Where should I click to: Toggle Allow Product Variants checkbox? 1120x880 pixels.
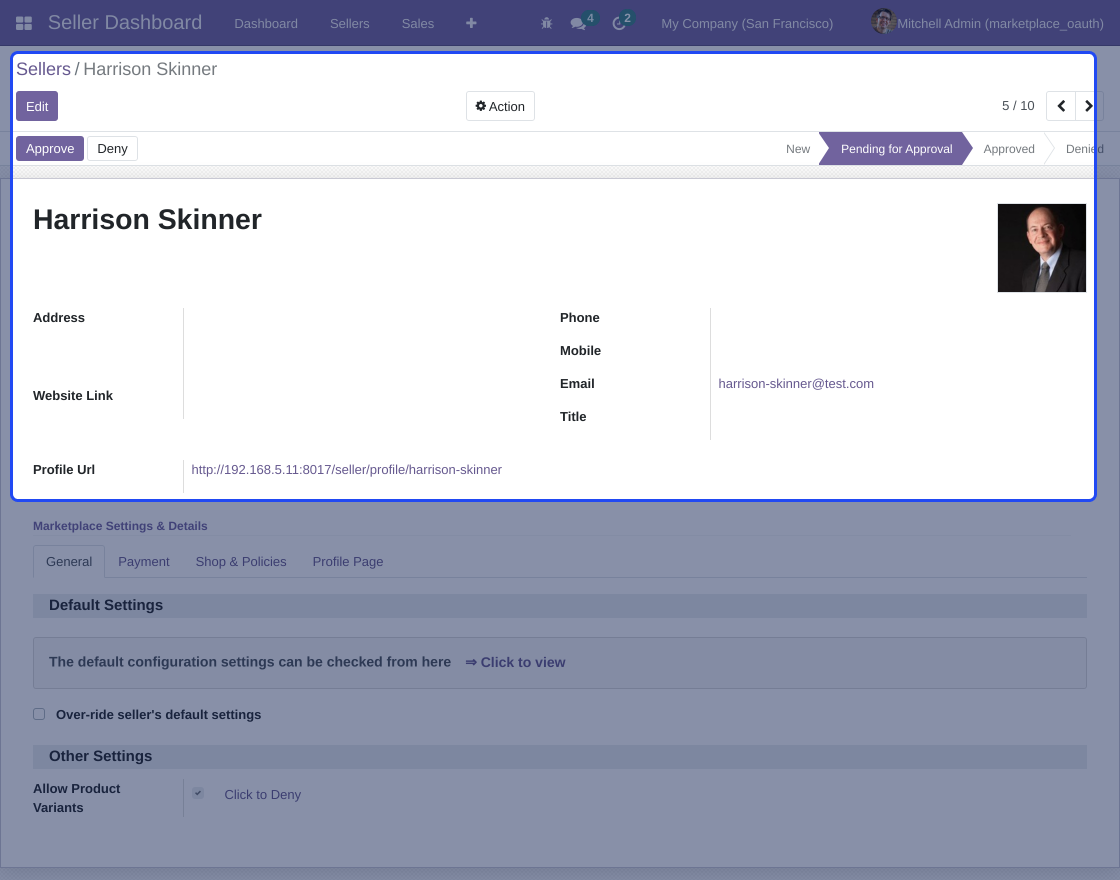[198, 793]
